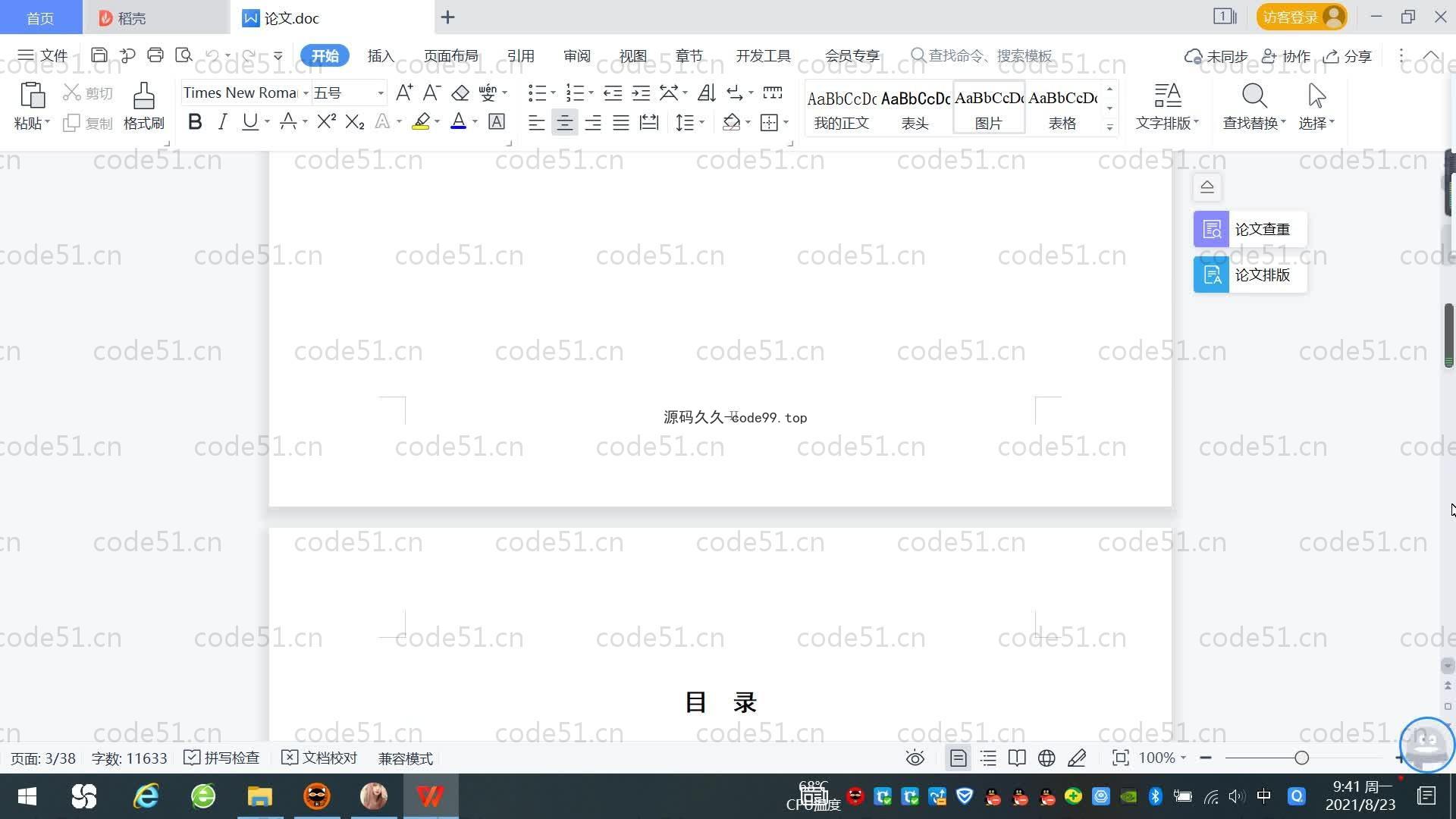Click the zoom slider handle
The image size is (1456, 819).
click(x=1301, y=758)
